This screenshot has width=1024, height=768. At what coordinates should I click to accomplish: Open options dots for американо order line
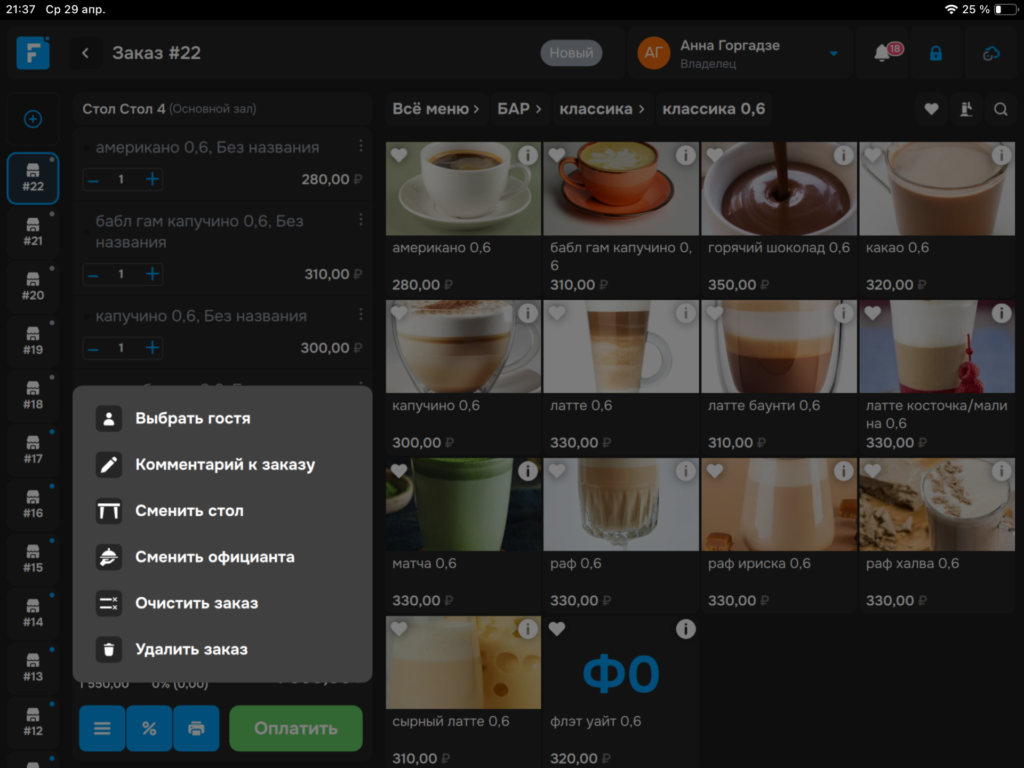360,146
